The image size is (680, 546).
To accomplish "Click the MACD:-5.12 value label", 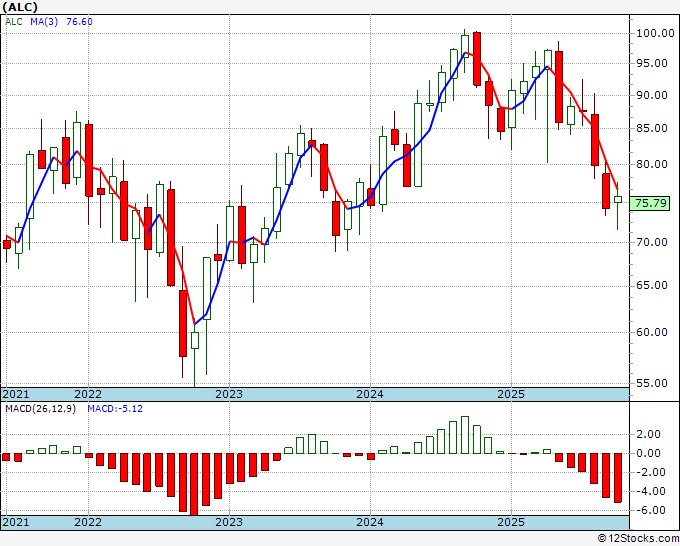I will (115, 409).
